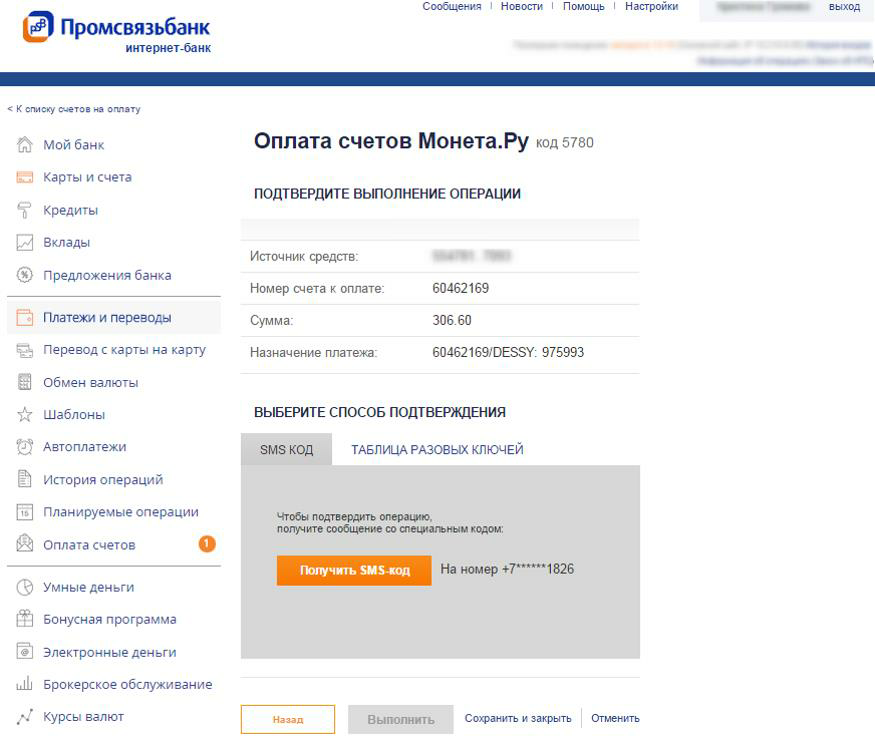Return via К списку счетов на оплату
The height and width of the screenshot is (743, 875).
[x=74, y=109]
